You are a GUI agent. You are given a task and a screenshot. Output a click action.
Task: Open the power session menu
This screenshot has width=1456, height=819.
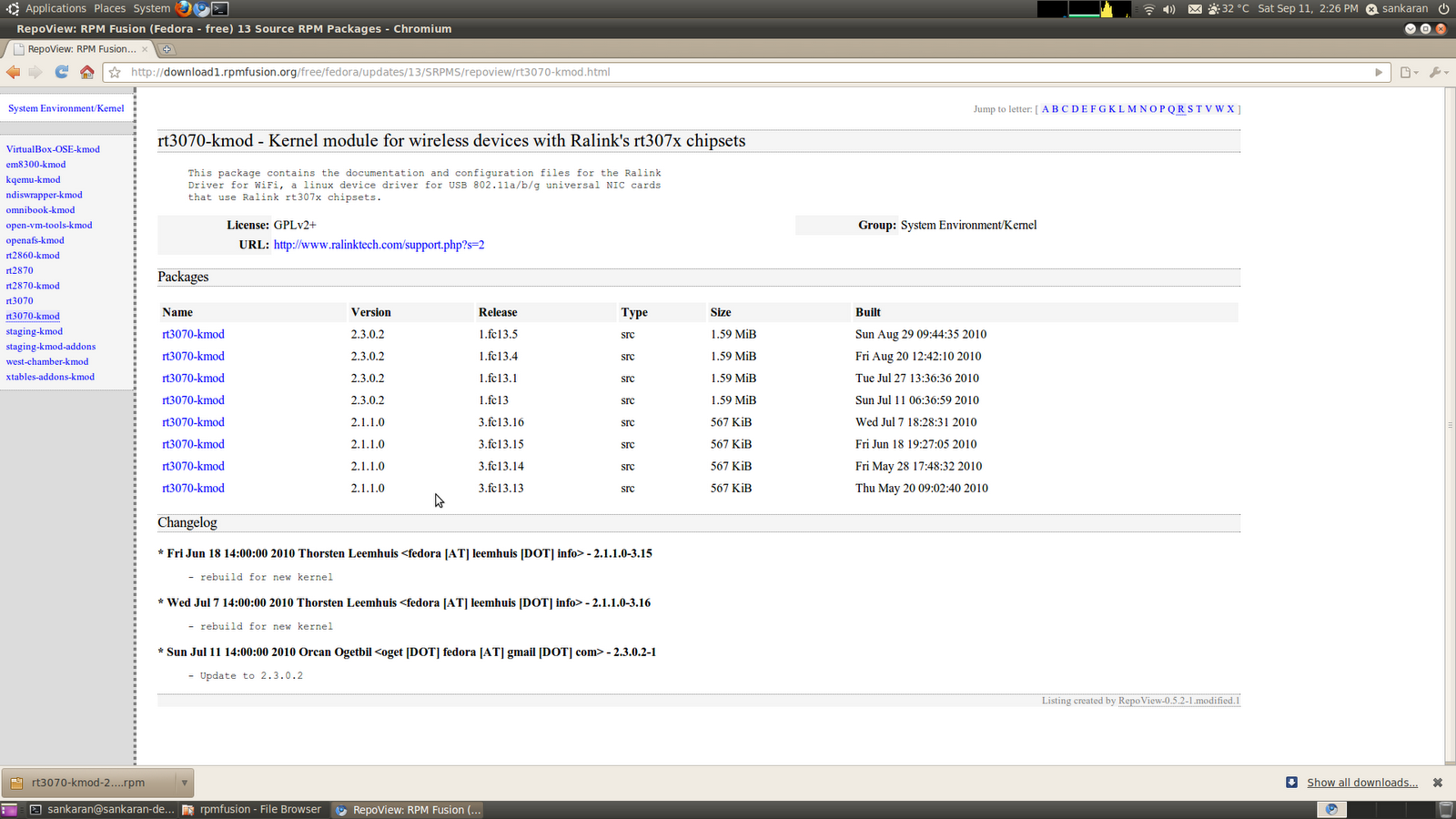pos(1444,8)
